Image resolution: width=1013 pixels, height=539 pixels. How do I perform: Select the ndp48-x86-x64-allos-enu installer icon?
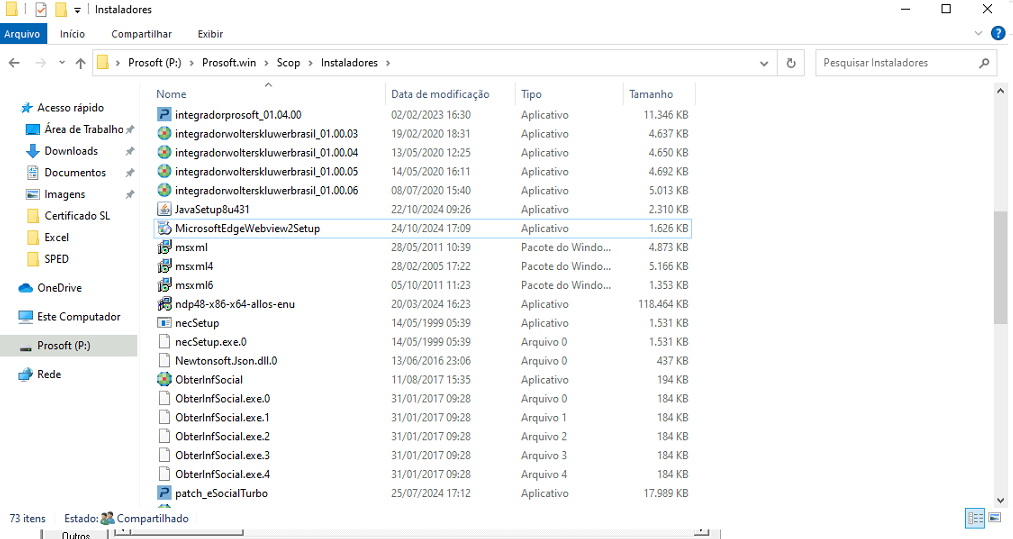[164, 304]
